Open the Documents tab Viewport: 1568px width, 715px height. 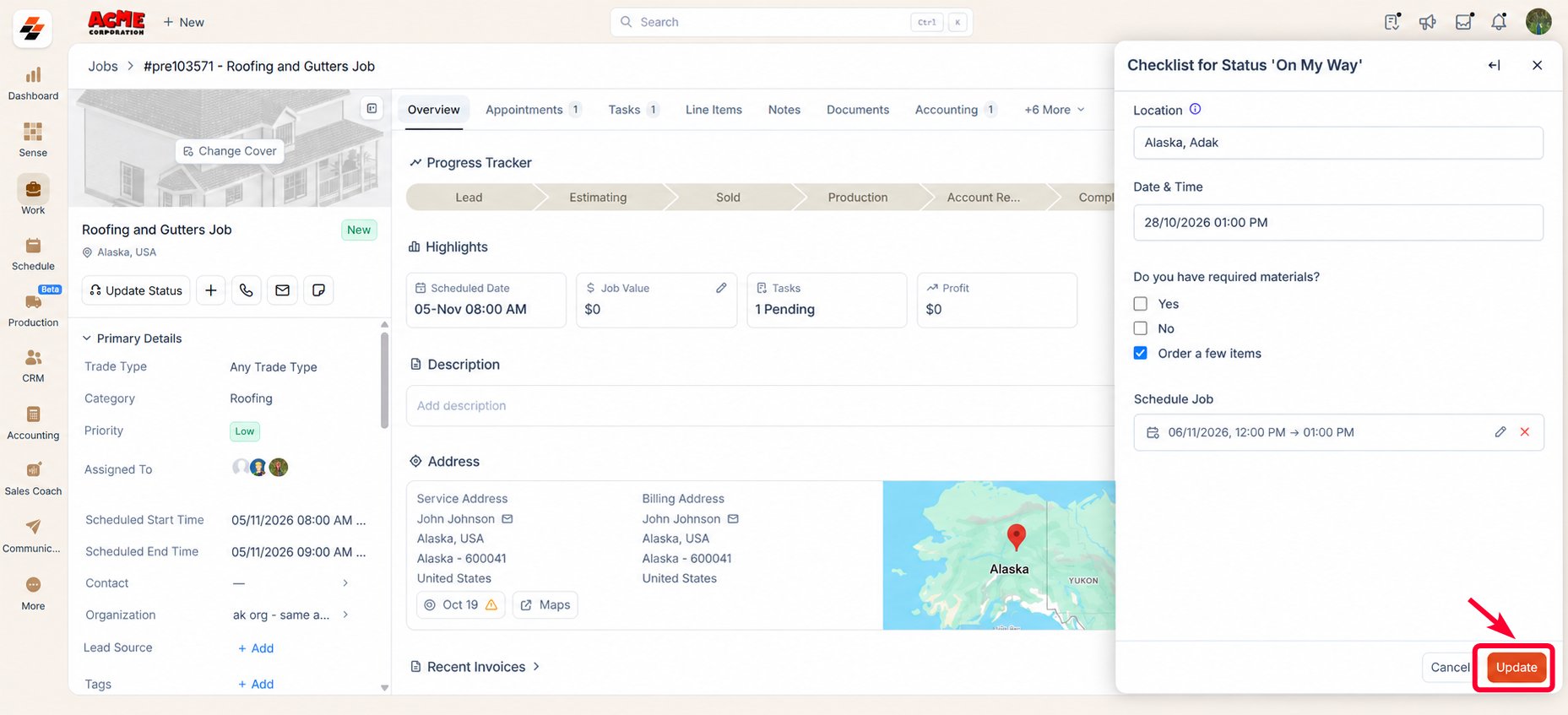point(858,110)
